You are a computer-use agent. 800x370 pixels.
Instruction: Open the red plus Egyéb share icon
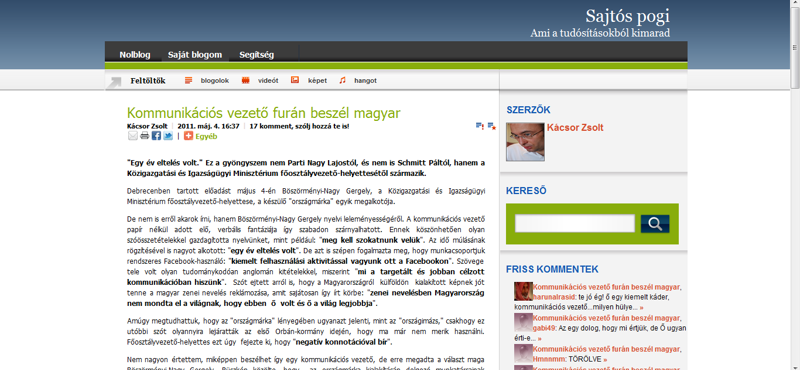[188, 136]
